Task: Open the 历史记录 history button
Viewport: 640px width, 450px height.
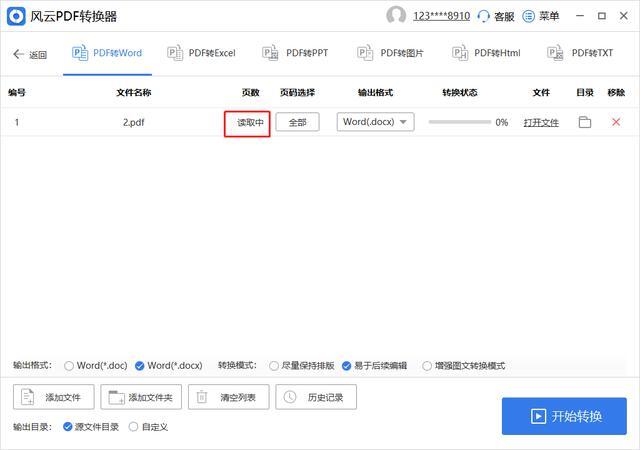Action: [x=316, y=397]
